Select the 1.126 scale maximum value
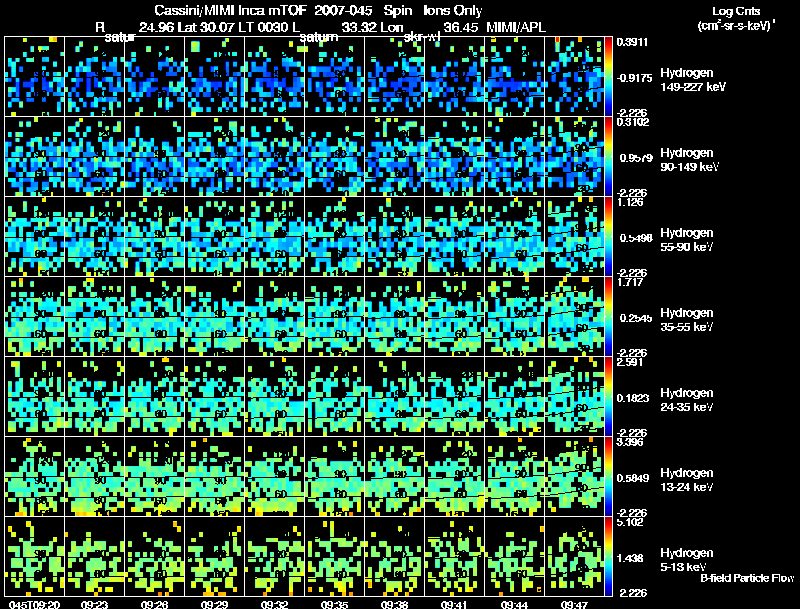Viewport: 800px width, 609px height. pos(629,202)
